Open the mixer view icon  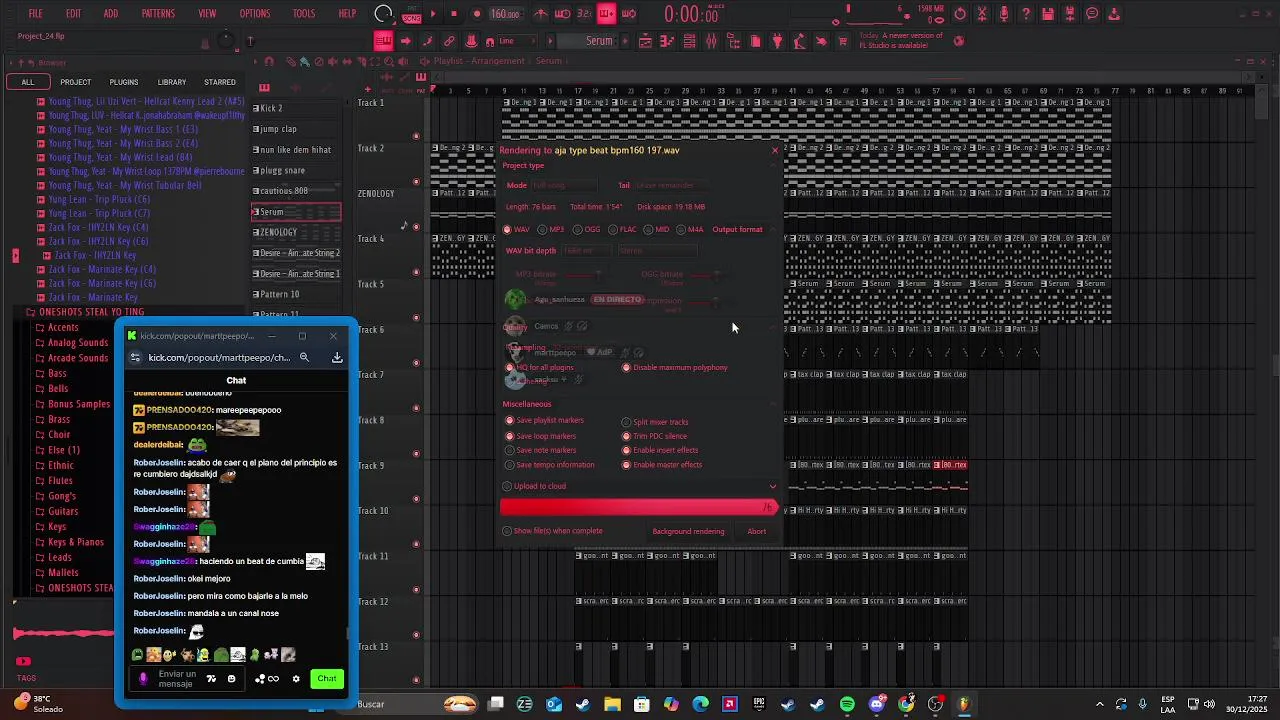coord(711,41)
